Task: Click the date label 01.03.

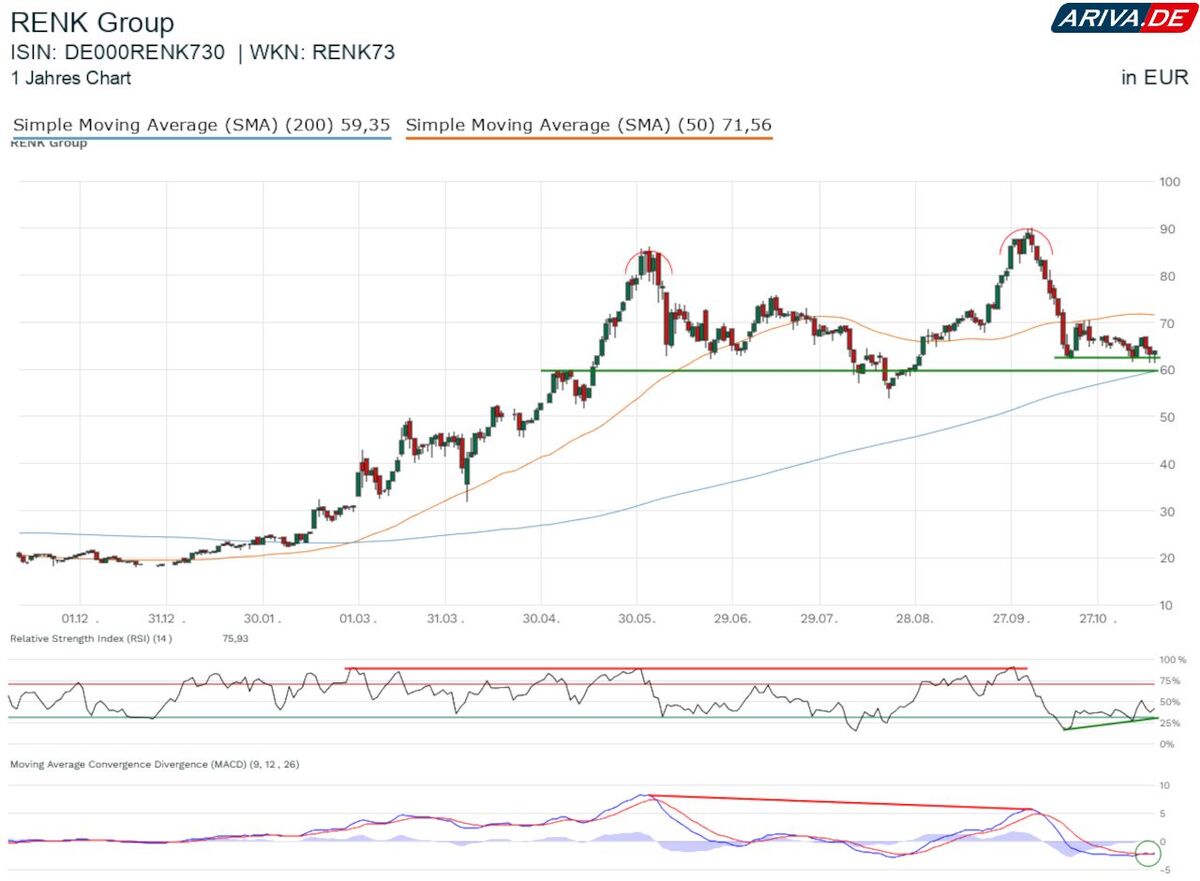Action: coord(357,619)
